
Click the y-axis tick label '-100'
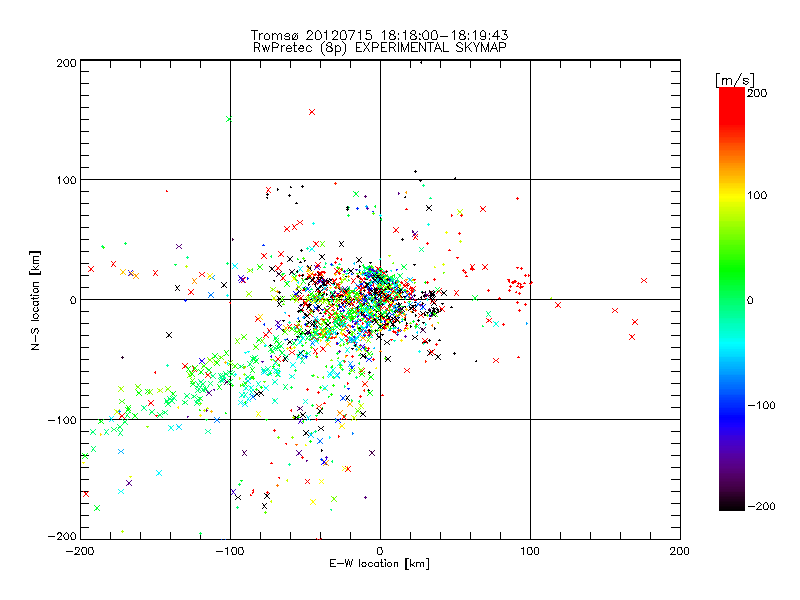pyautogui.click(x=62, y=420)
